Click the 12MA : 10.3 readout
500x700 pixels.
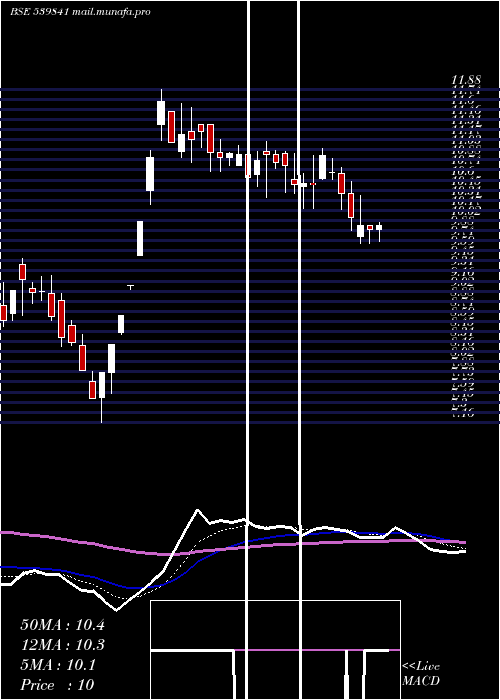point(62,645)
